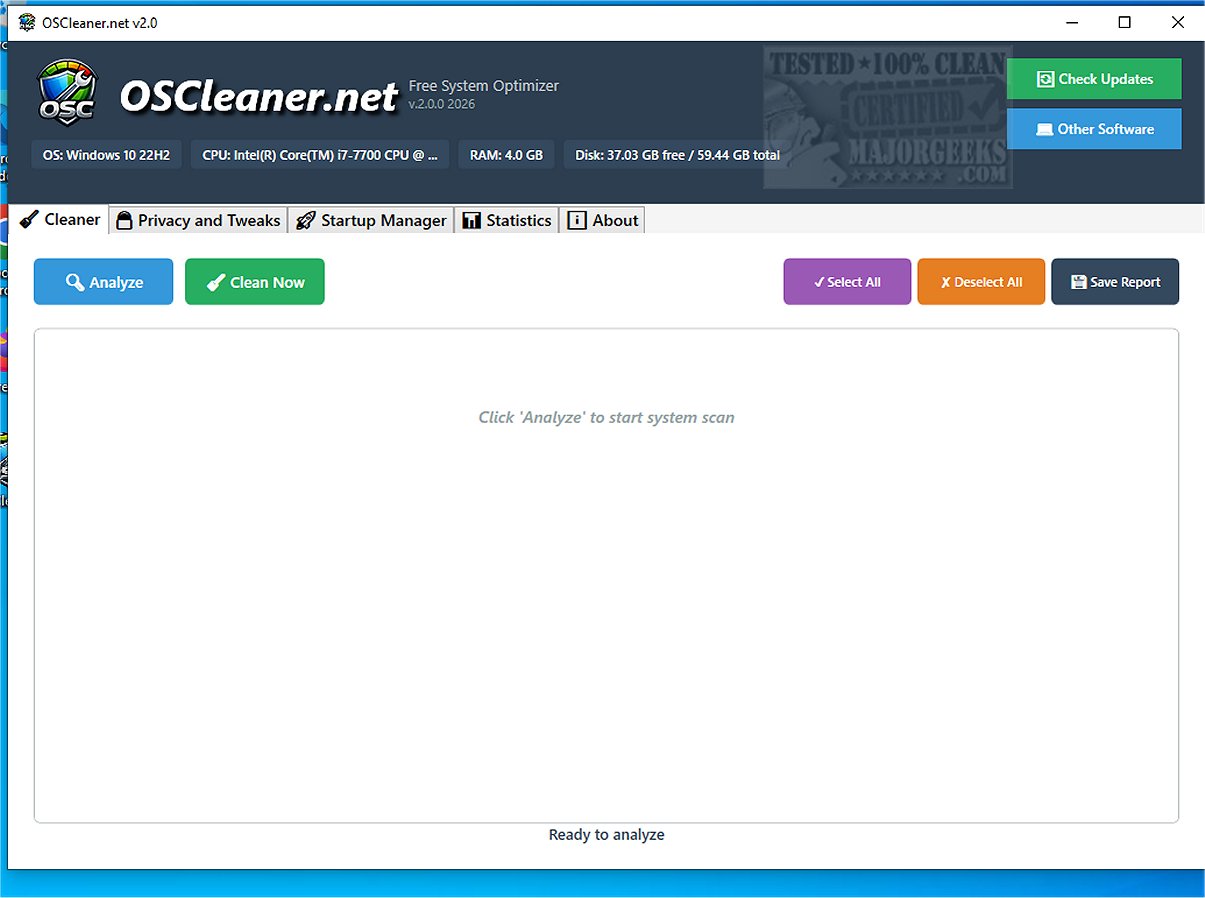
Task: Maximize the OSCleaner window
Action: point(1125,22)
